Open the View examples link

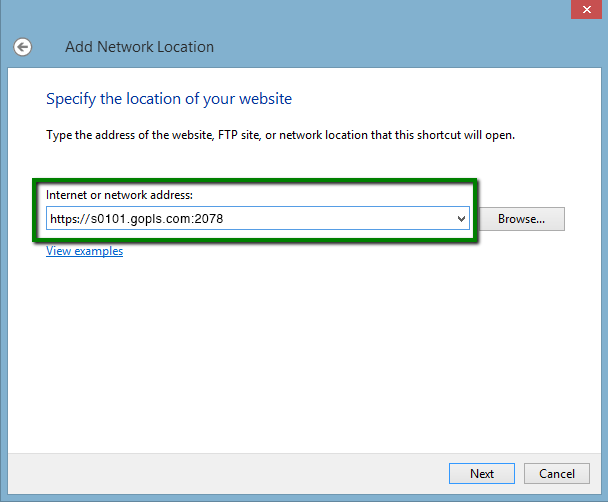coord(84,251)
